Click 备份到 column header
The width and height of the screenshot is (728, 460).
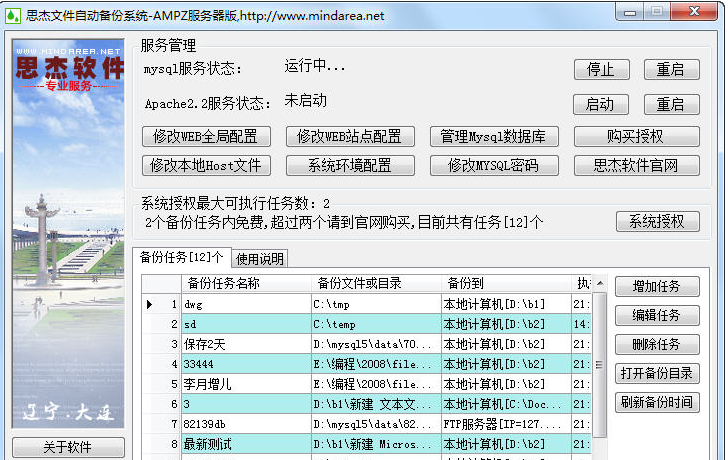click(x=507, y=283)
